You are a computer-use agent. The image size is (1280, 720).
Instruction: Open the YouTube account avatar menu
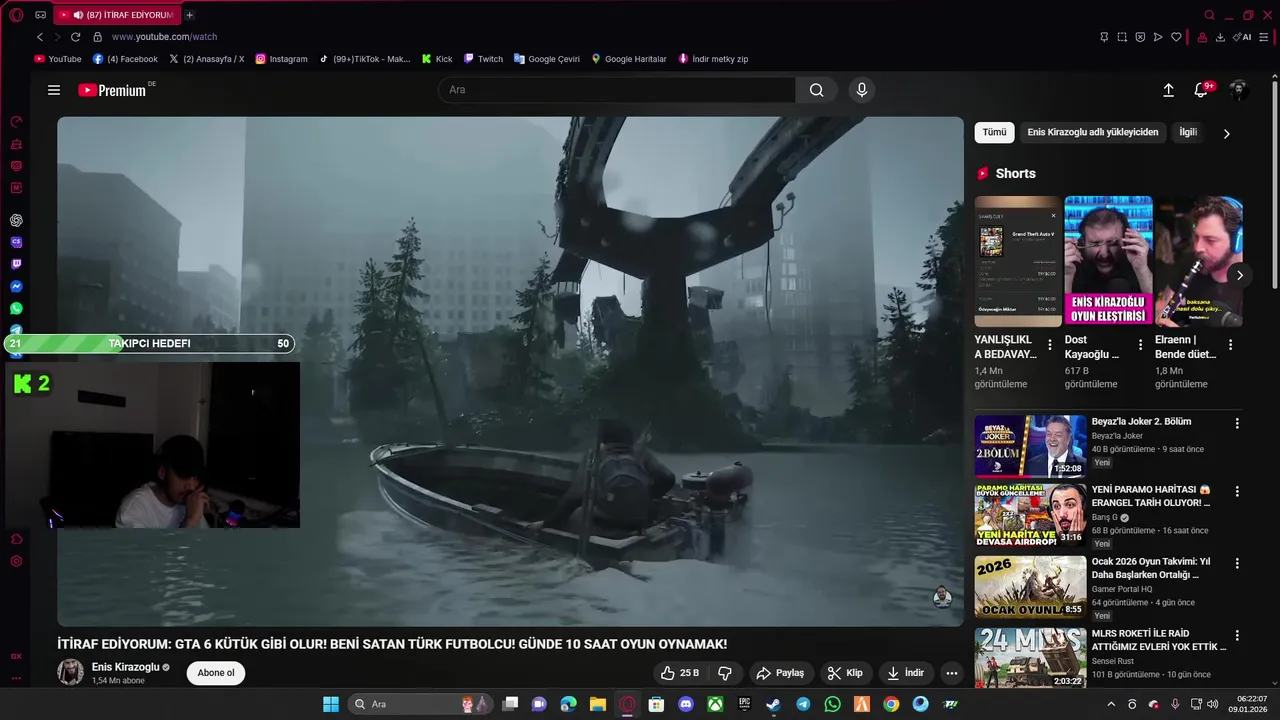pos(1238,90)
